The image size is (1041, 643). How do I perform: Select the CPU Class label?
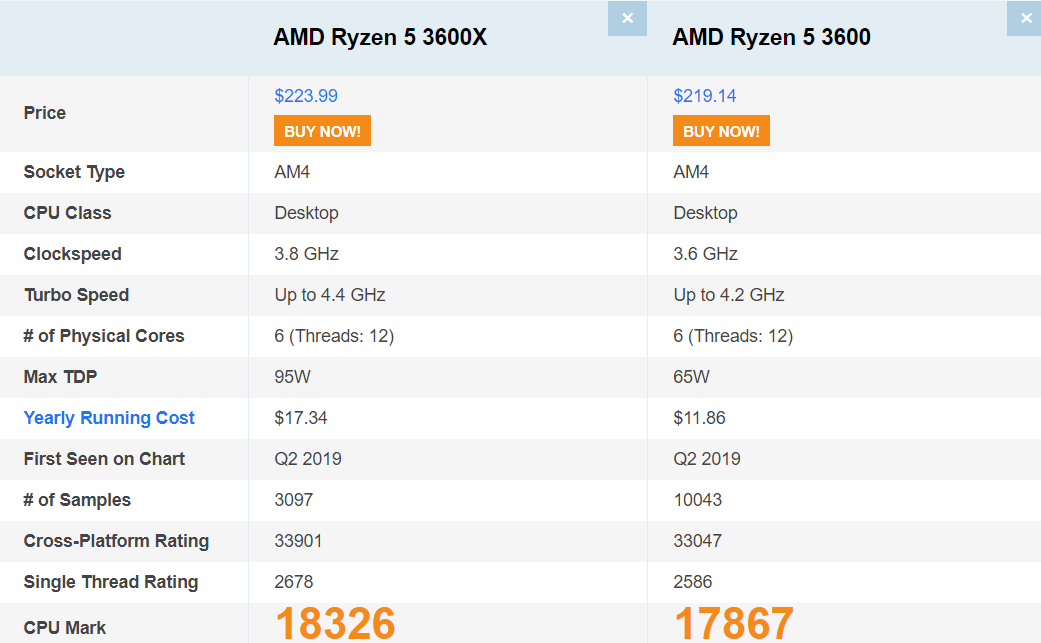click(67, 213)
